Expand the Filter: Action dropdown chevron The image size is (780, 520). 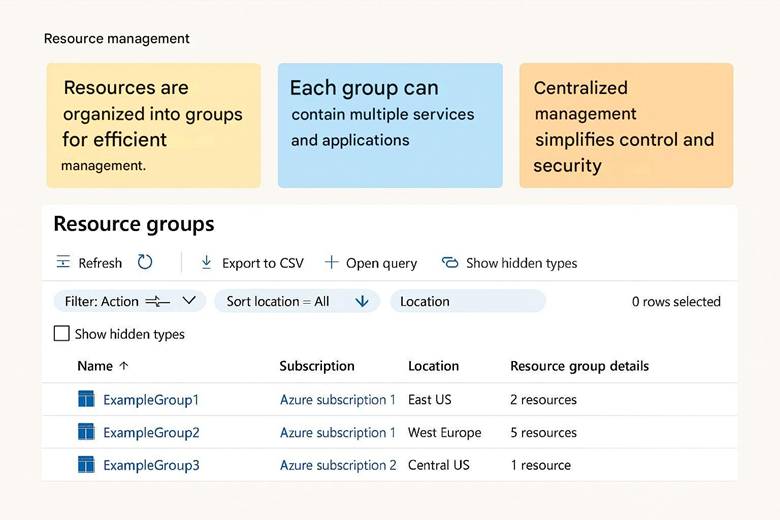[188, 301]
